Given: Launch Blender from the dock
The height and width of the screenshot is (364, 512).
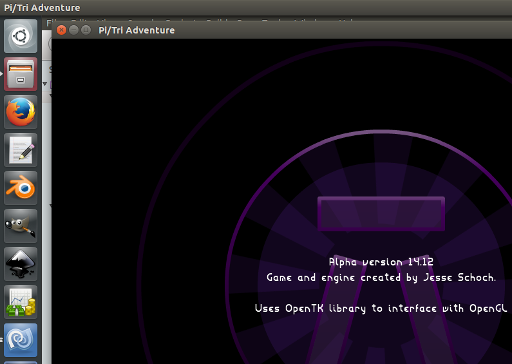Looking at the screenshot, I should pyautogui.click(x=21, y=188).
